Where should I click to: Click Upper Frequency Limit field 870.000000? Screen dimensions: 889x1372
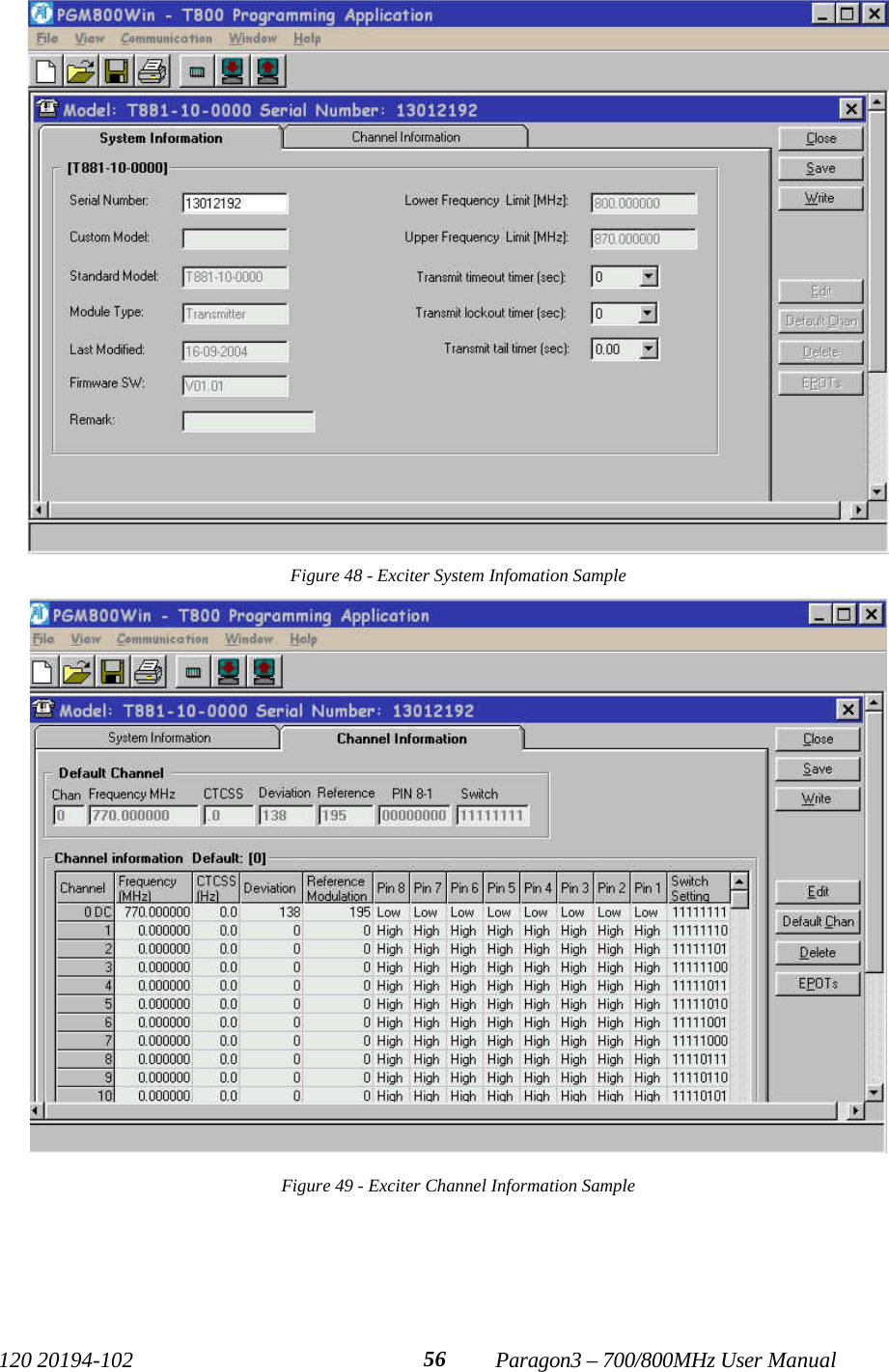point(644,238)
